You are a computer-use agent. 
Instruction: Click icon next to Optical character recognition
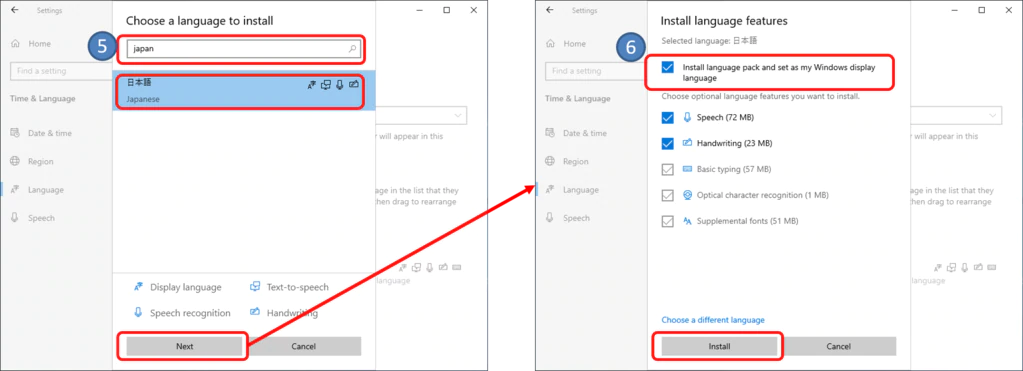coord(687,194)
